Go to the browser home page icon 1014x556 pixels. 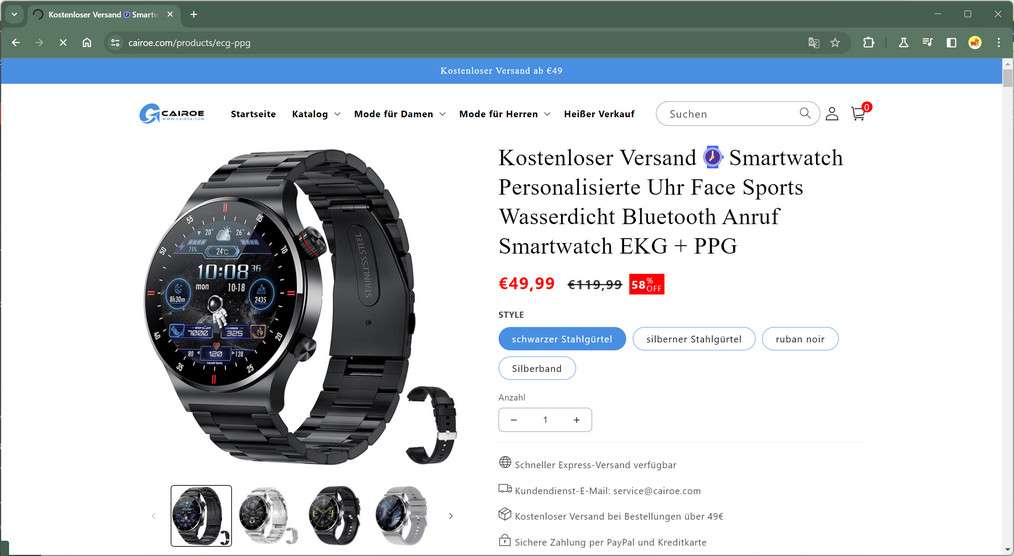click(x=87, y=43)
